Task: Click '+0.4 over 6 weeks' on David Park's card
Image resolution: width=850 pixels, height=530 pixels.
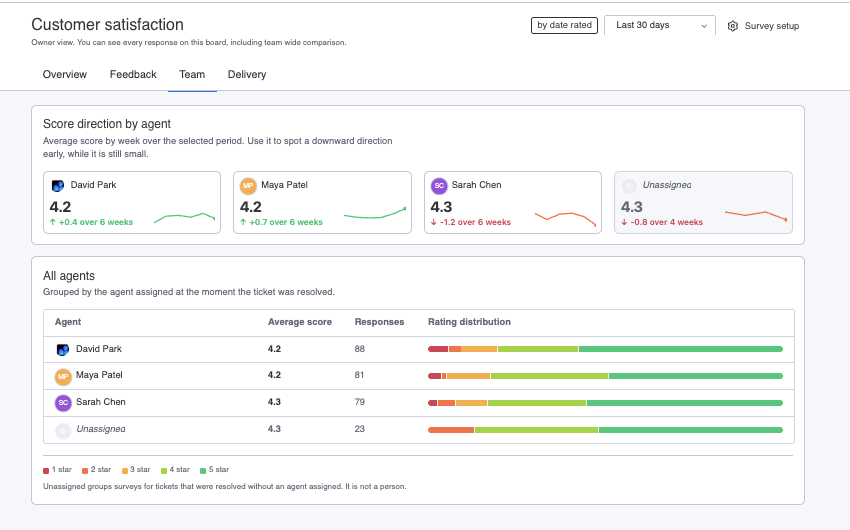Action: click(x=96, y=222)
